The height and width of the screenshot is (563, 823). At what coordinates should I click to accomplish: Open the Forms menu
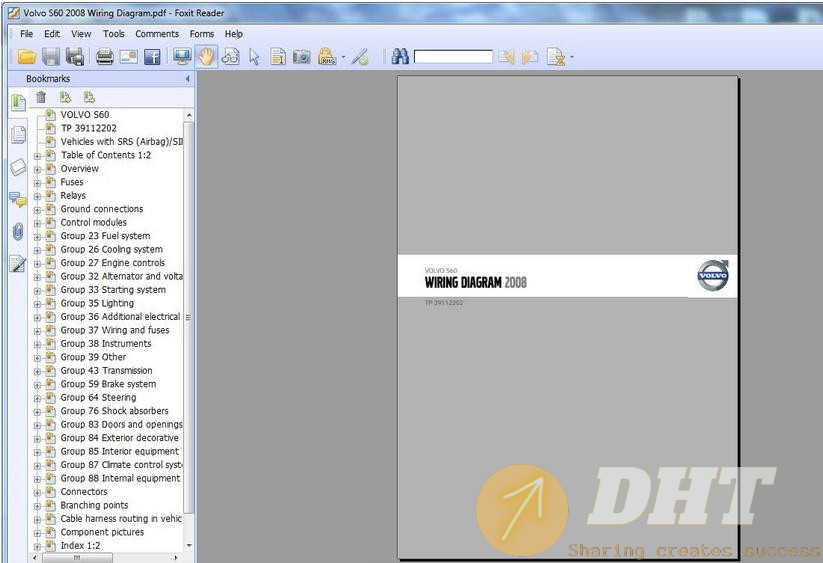tap(202, 34)
